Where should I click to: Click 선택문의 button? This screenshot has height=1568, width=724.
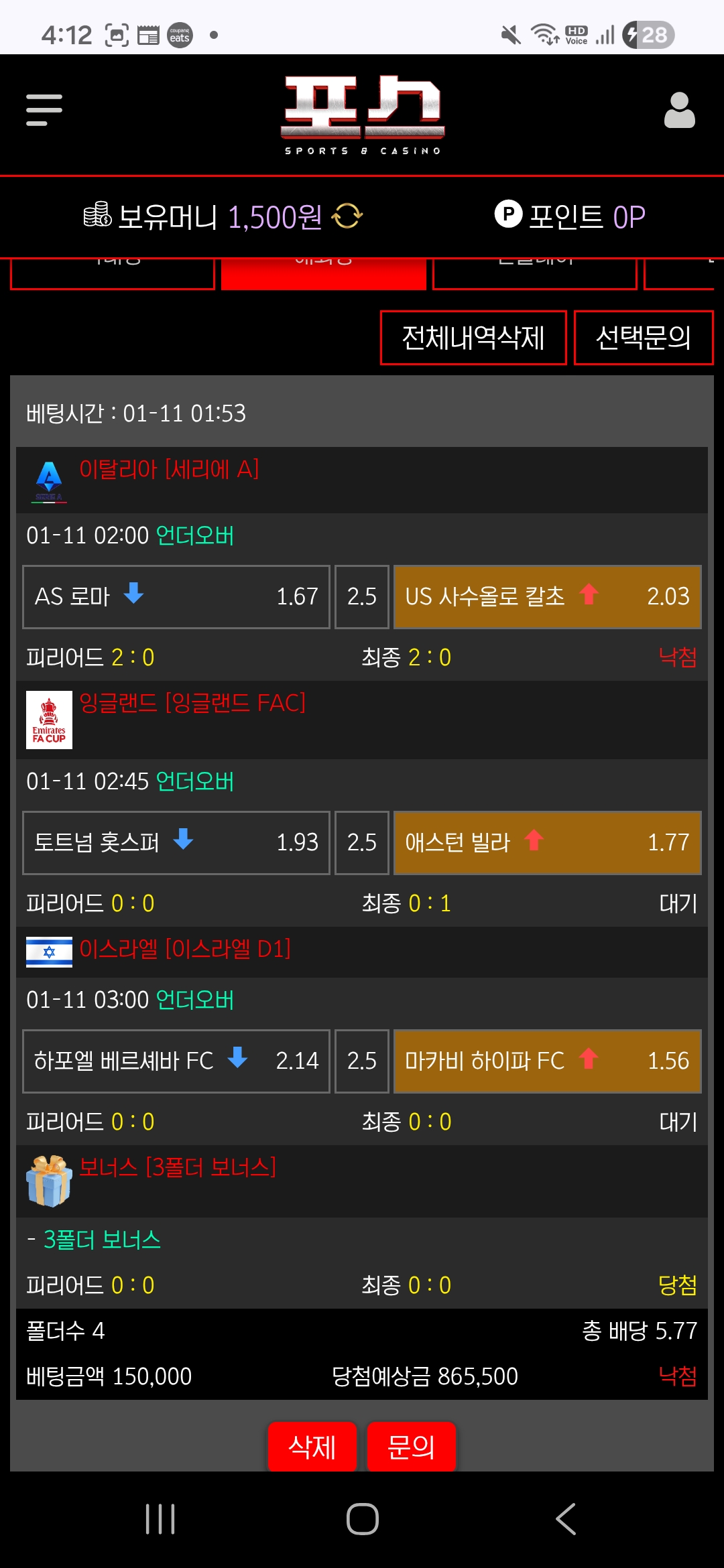(644, 338)
